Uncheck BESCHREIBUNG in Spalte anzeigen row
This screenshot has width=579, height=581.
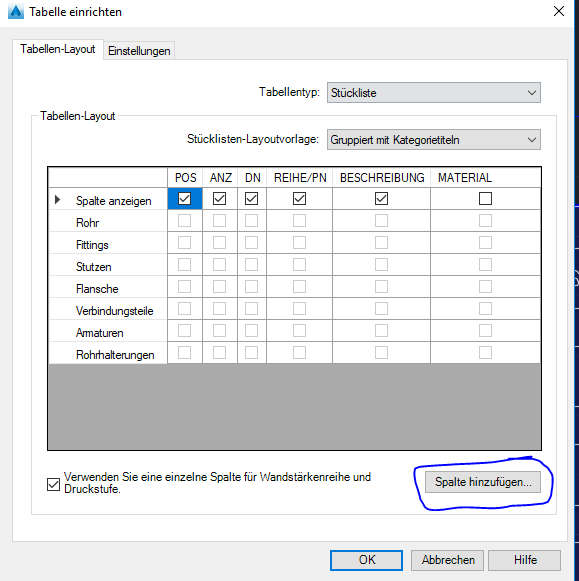point(381,199)
